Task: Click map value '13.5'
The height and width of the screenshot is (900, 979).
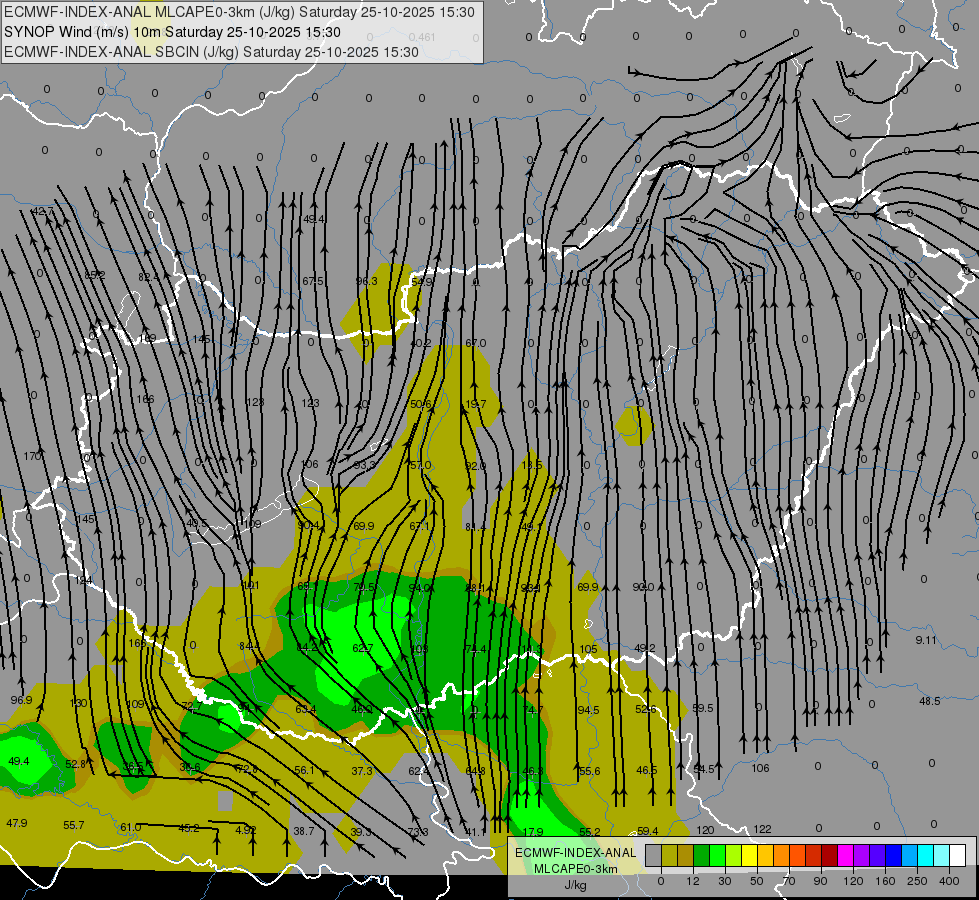Action: (531, 465)
